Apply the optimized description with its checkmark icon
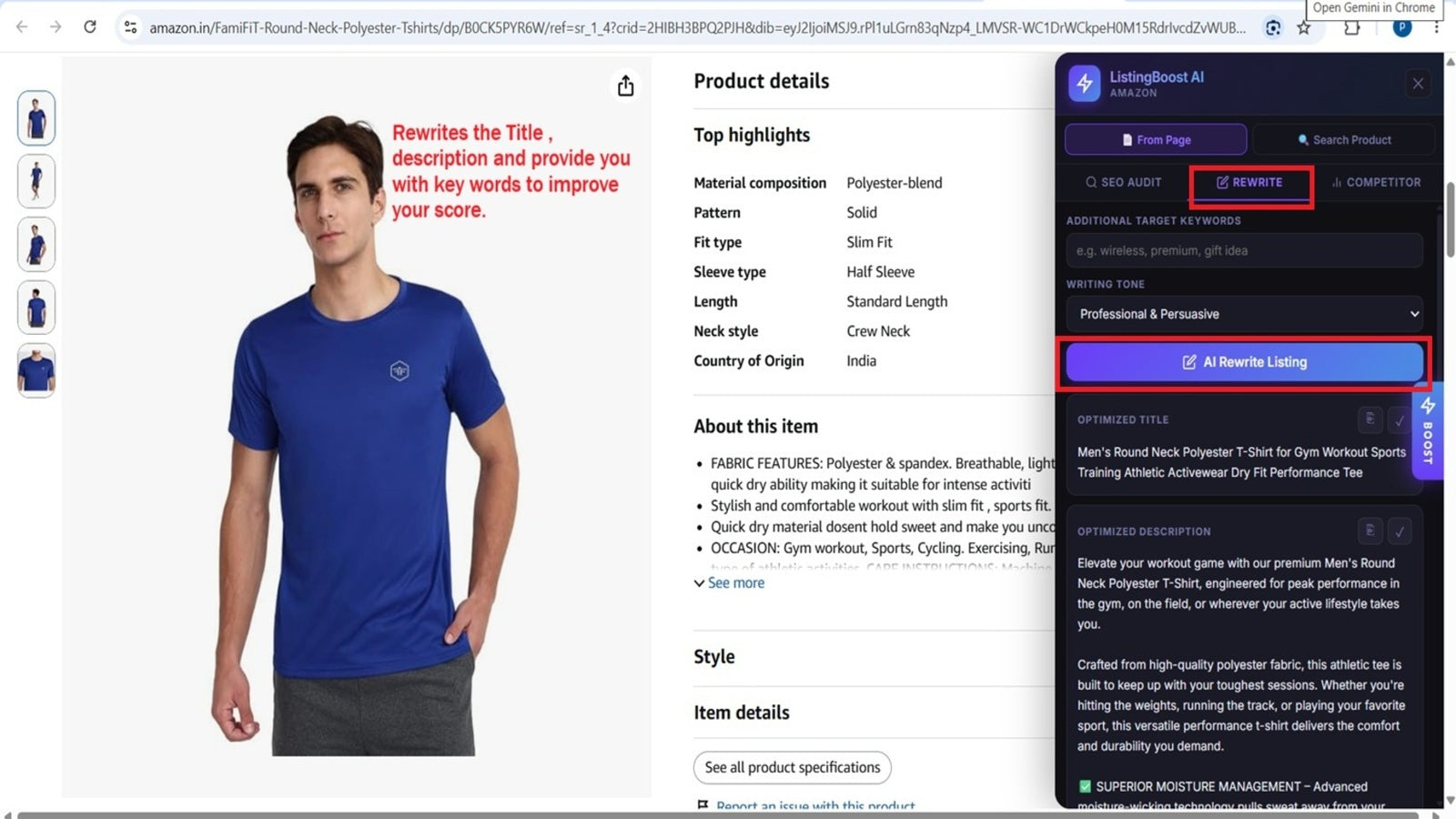Image resolution: width=1456 pixels, height=819 pixels. tap(1400, 531)
